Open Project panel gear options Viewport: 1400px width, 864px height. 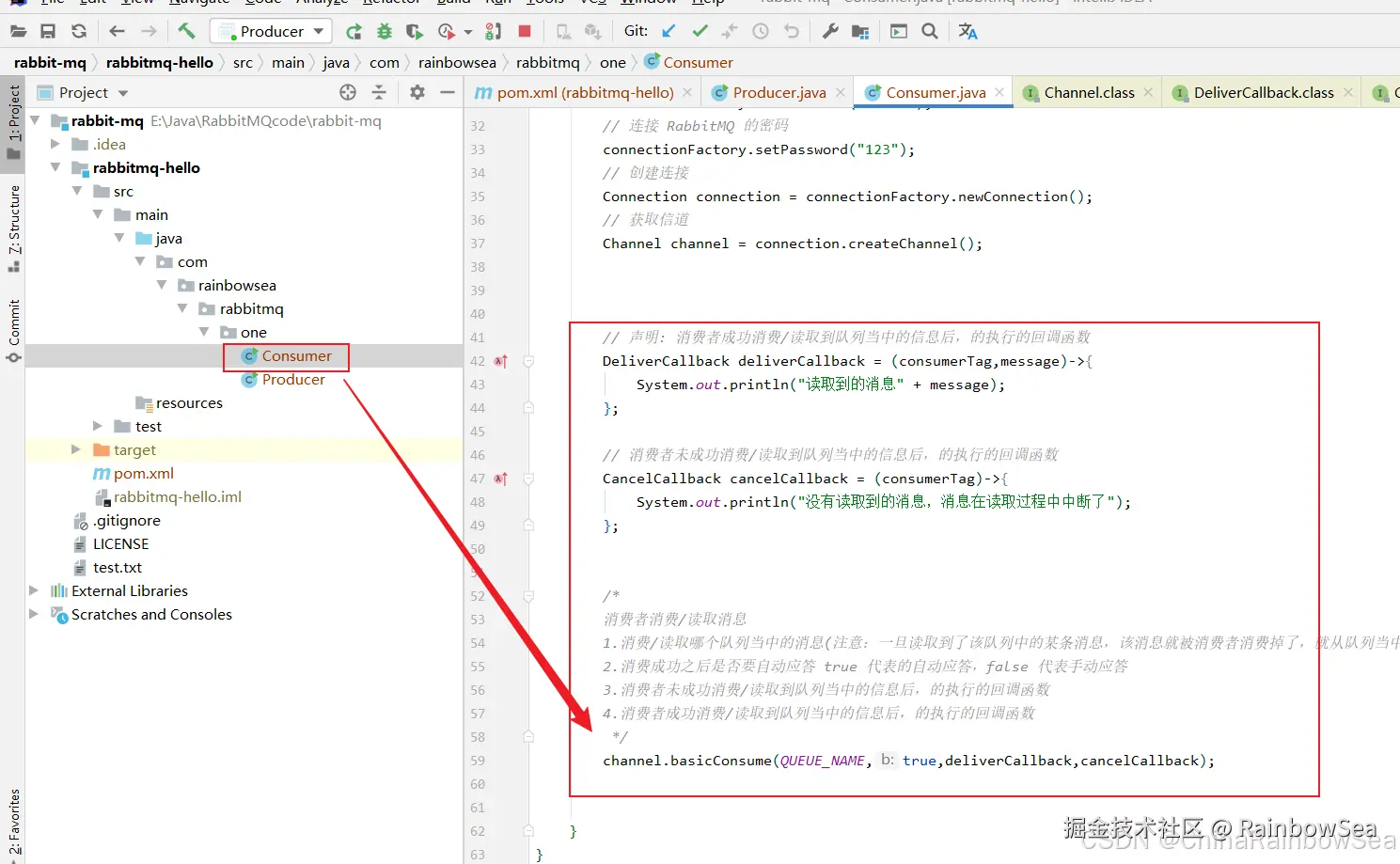tap(417, 92)
